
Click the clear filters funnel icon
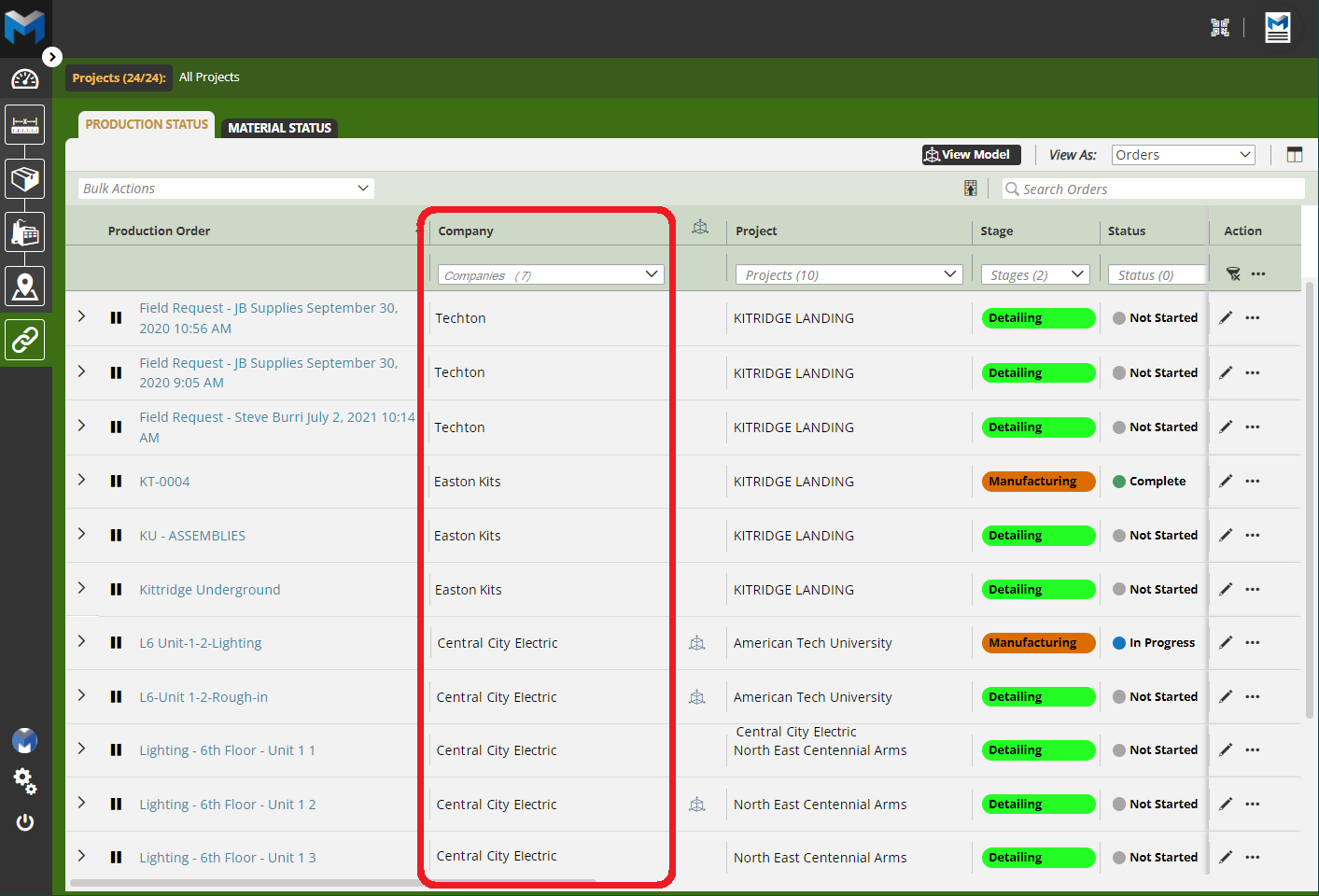tap(1232, 273)
